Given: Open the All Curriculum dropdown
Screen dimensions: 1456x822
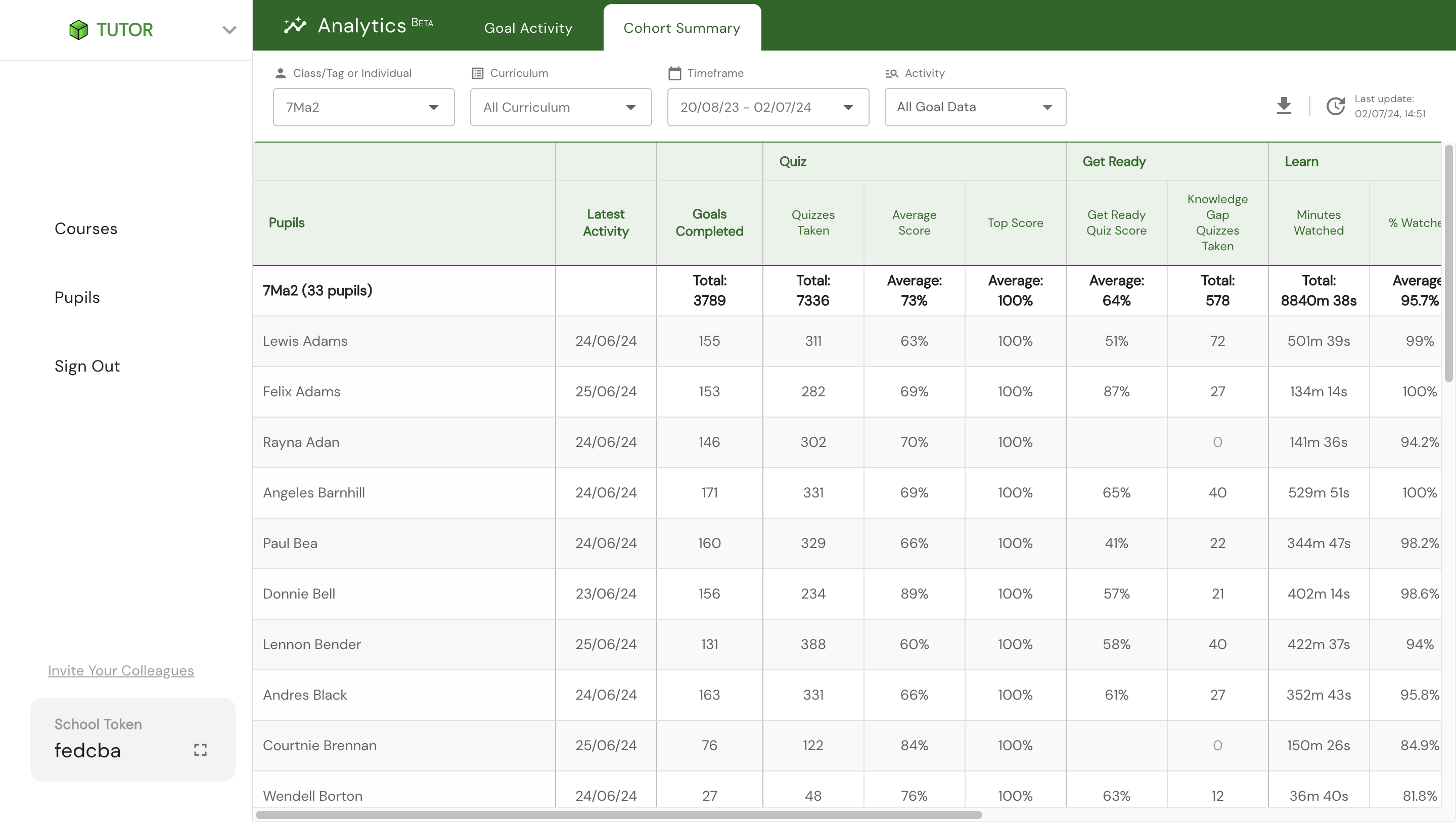Looking at the screenshot, I should pos(560,107).
